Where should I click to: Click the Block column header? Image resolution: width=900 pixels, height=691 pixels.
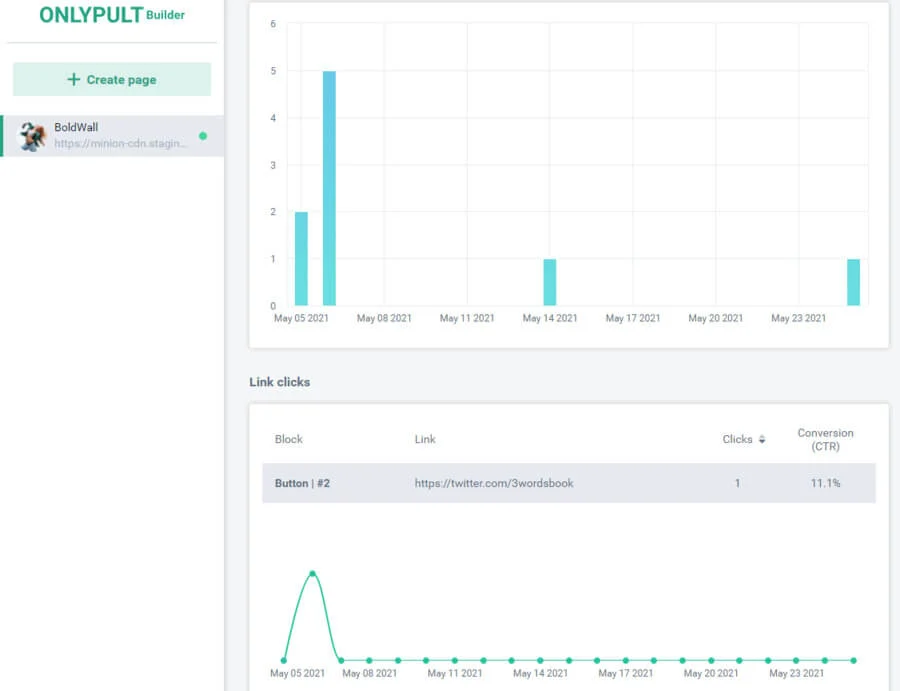point(288,439)
